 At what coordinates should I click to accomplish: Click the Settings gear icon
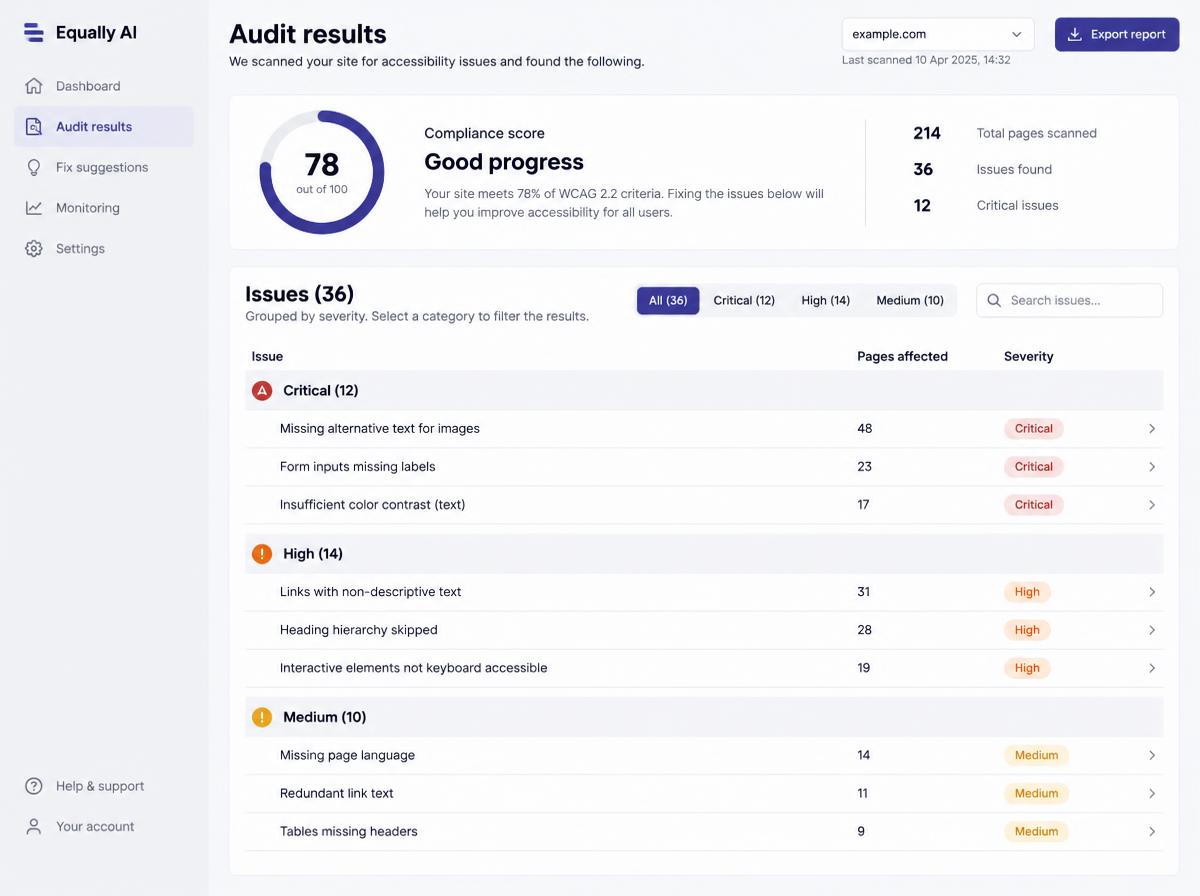(34, 249)
